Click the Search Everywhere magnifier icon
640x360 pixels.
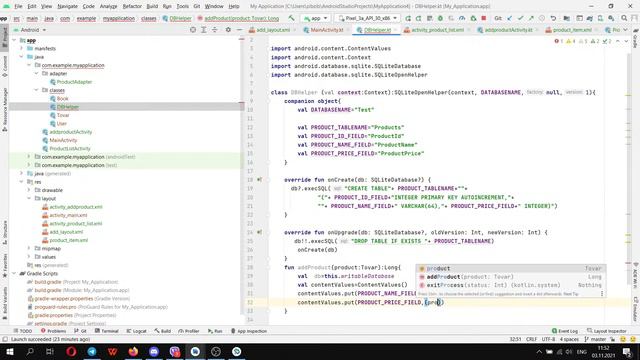point(624,18)
